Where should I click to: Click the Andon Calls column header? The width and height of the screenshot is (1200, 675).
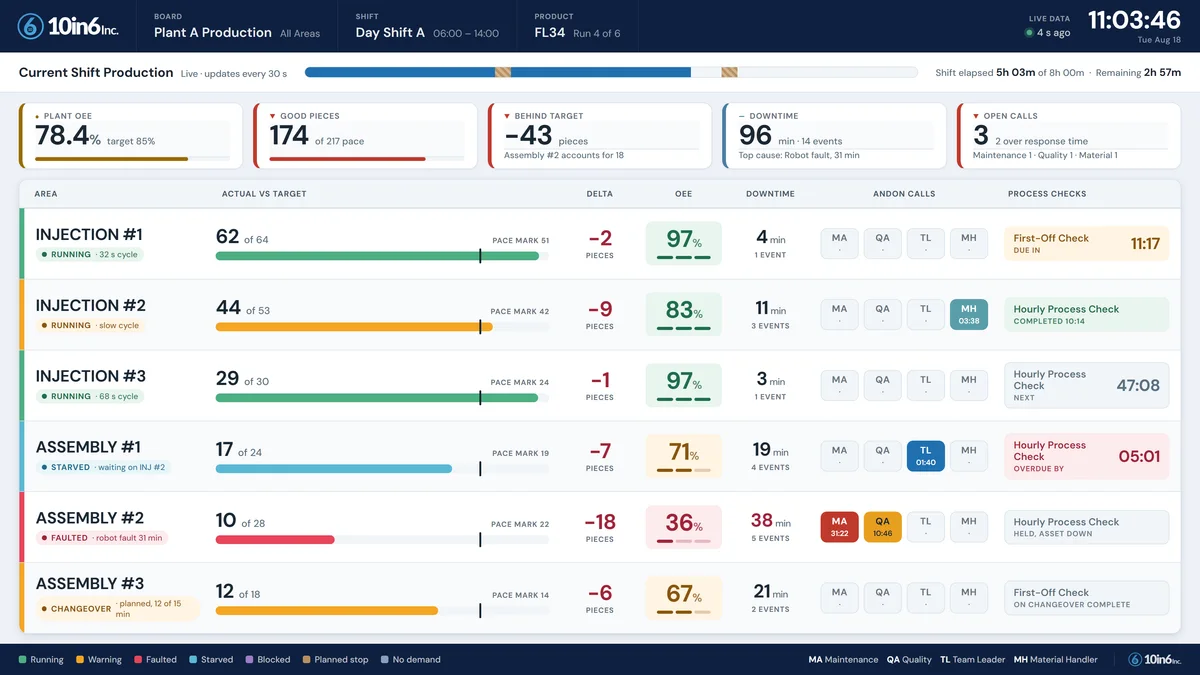coord(904,194)
